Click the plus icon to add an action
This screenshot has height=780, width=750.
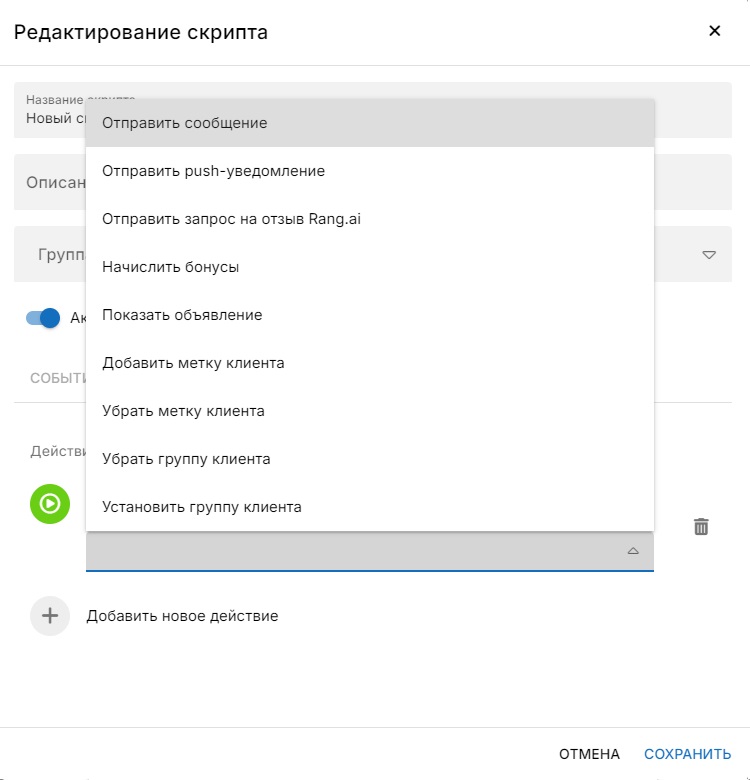pyautogui.click(x=50, y=616)
